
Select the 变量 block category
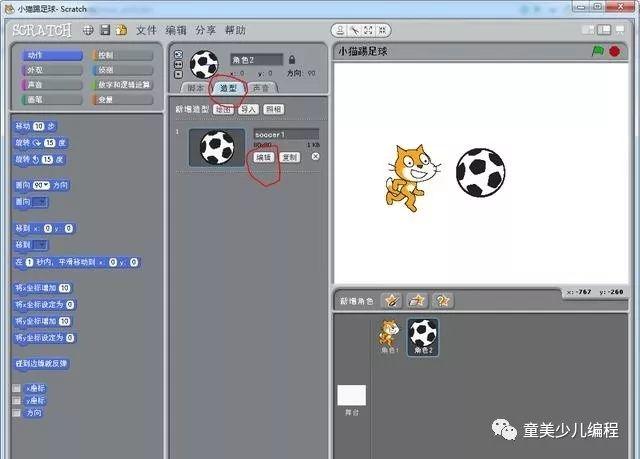[122, 99]
